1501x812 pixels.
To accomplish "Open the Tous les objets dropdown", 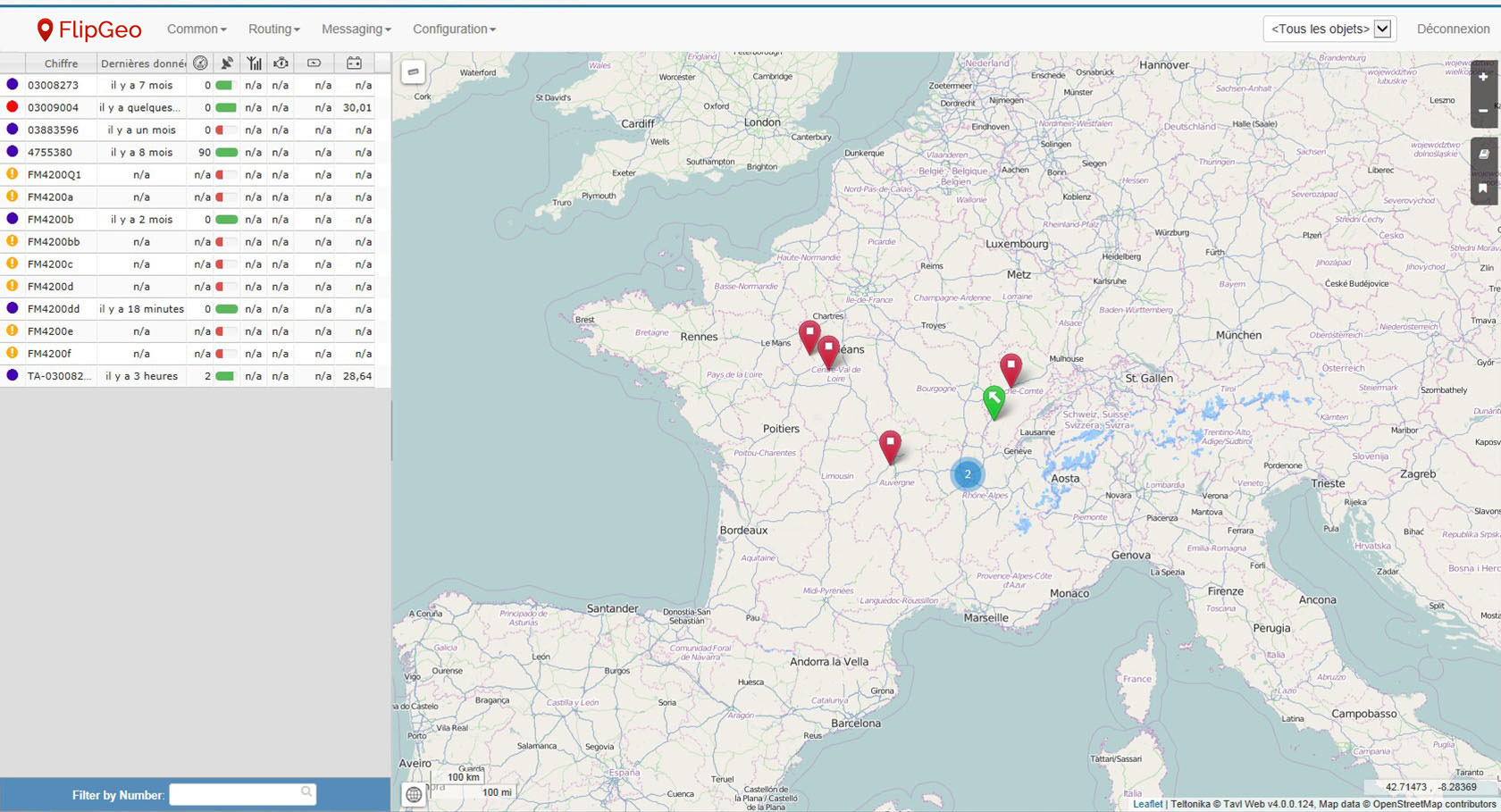I will click(1329, 29).
